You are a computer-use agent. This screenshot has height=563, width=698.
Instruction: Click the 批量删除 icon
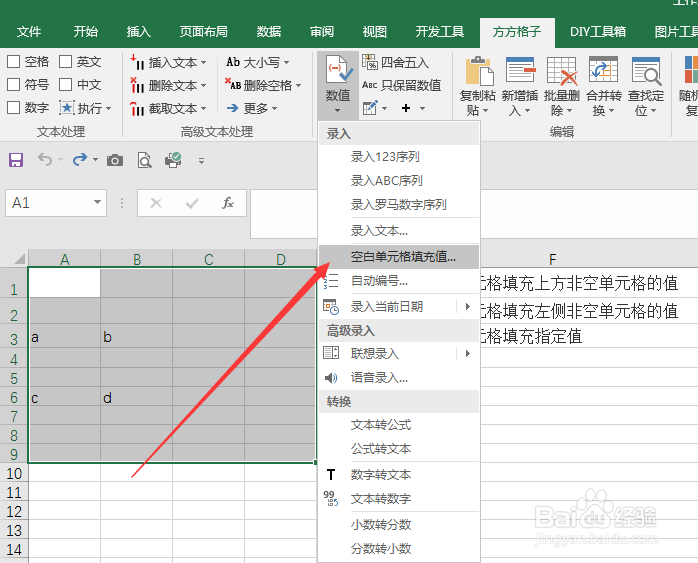click(561, 70)
